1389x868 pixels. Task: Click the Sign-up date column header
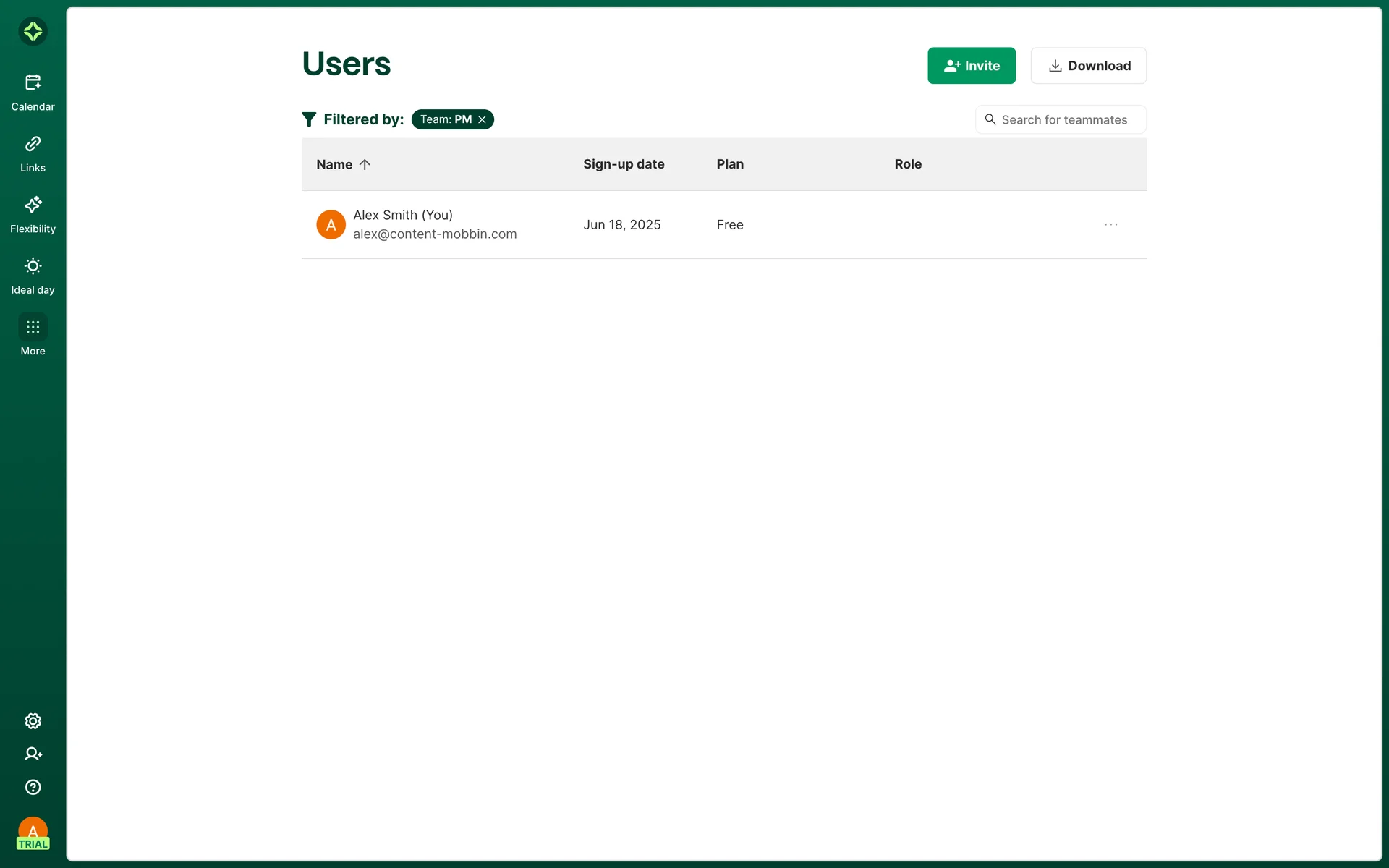point(624,164)
